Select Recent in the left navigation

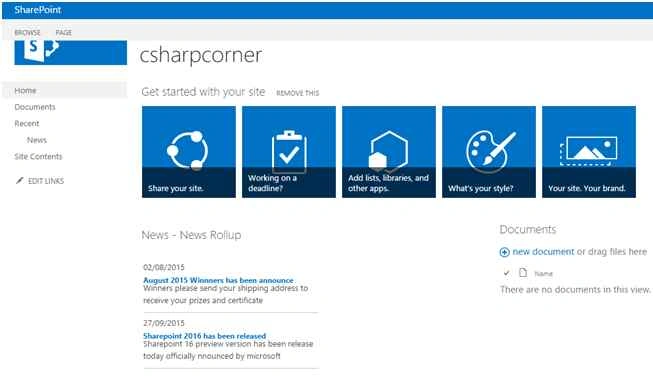27,124
